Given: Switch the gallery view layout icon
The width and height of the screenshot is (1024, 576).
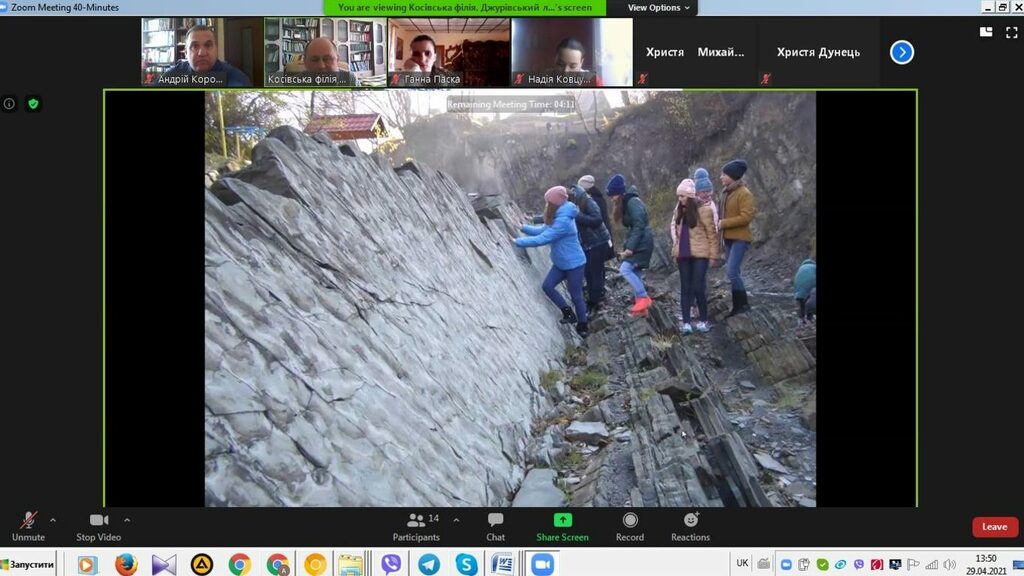Looking at the screenshot, I should [x=986, y=32].
